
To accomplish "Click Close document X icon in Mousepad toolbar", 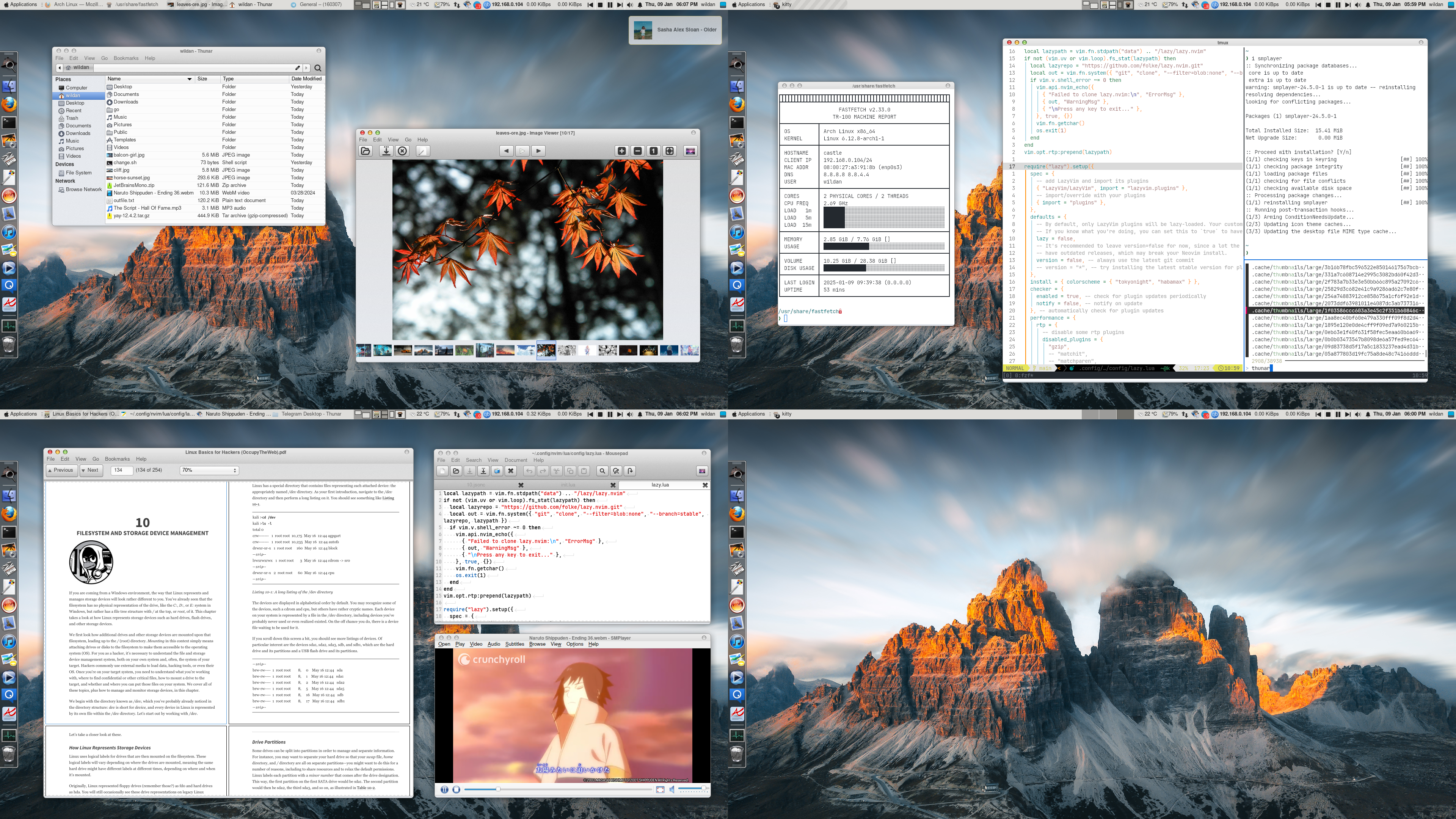I will (x=511, y=471).
